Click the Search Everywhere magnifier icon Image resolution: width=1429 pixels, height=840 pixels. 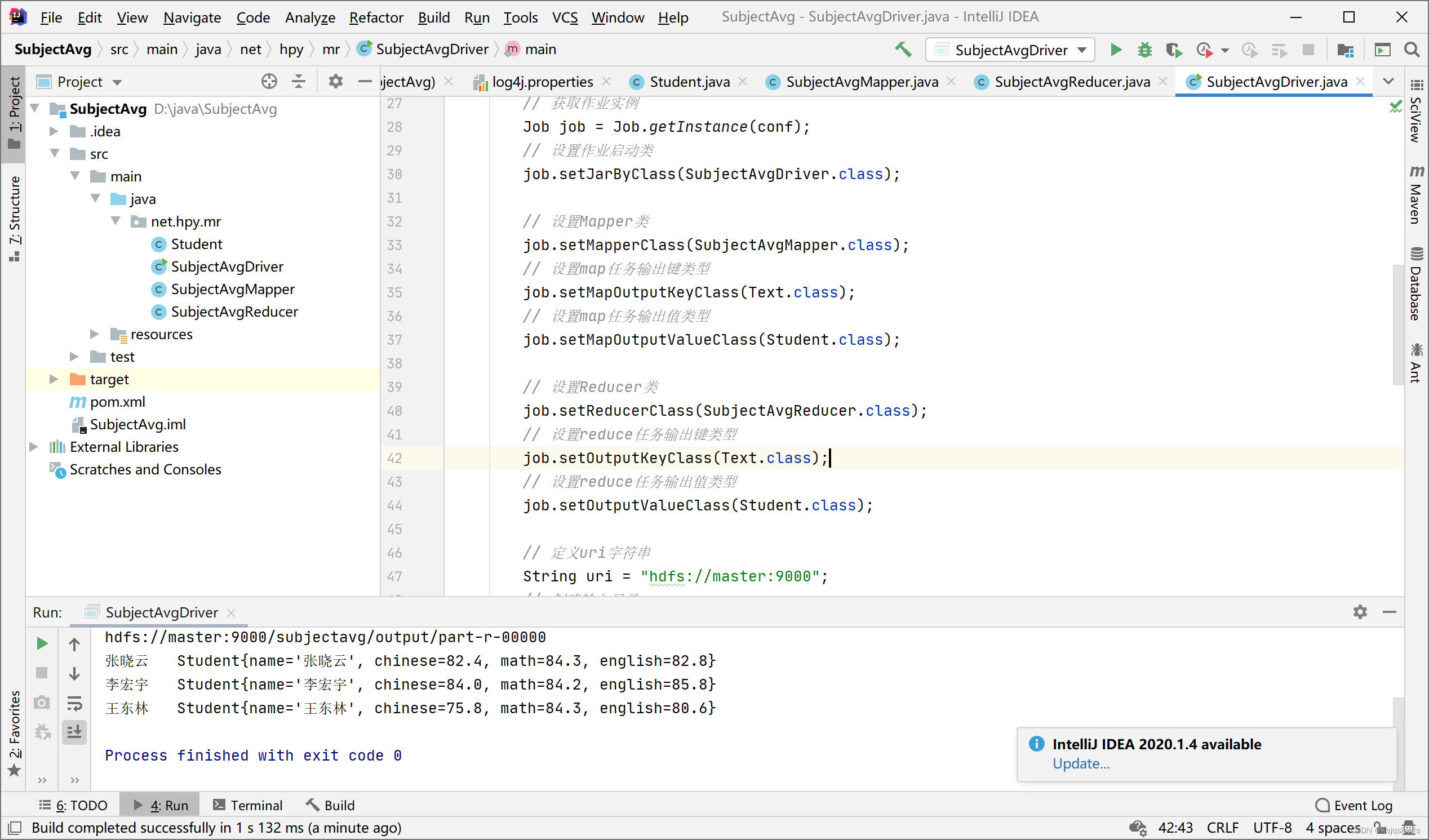click(x=1412, y=50)
